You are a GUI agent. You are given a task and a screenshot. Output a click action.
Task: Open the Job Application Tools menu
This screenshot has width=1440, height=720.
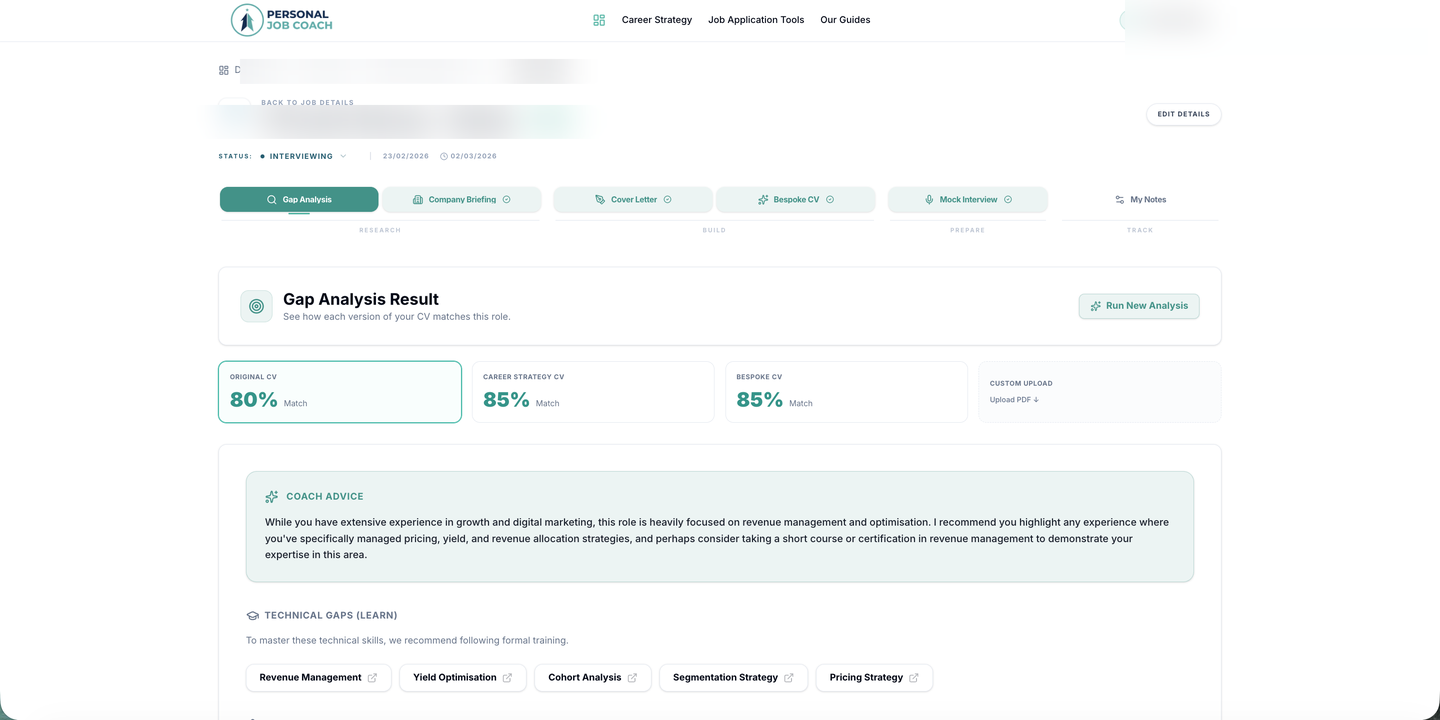[755, 20]
